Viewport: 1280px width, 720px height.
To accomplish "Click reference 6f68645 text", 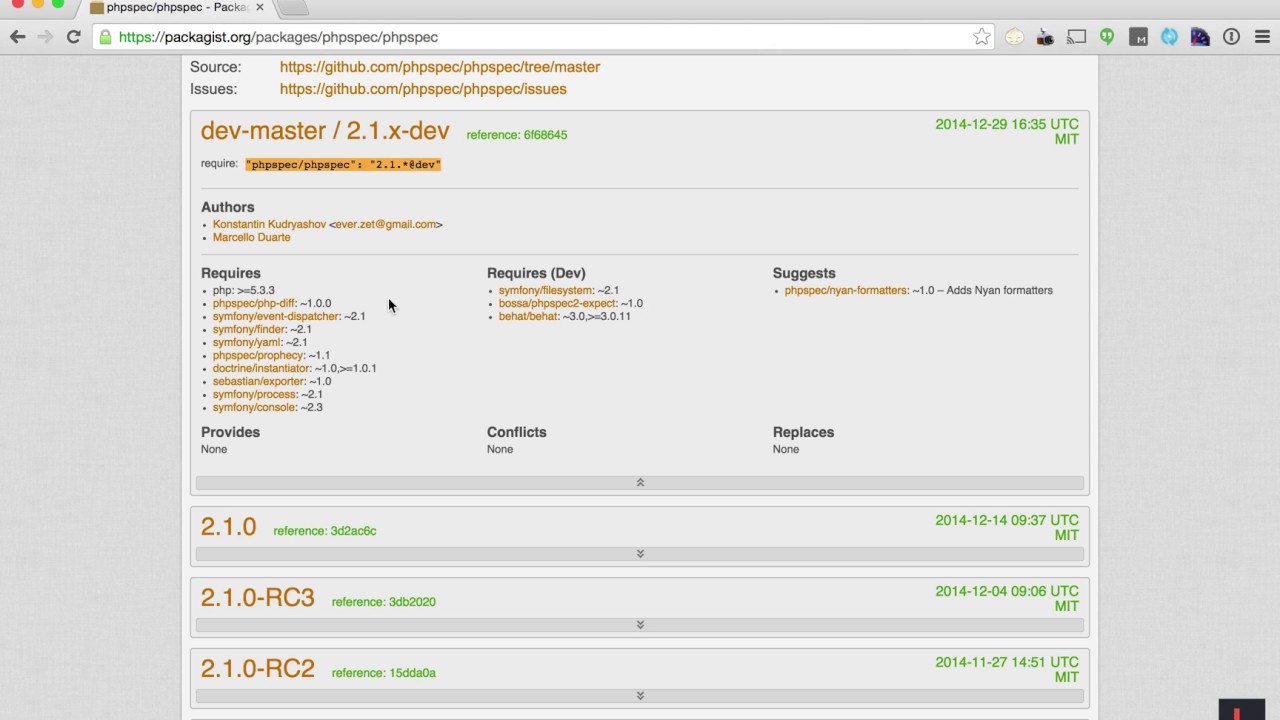I will pyautogui.click(x=517, y=135).
